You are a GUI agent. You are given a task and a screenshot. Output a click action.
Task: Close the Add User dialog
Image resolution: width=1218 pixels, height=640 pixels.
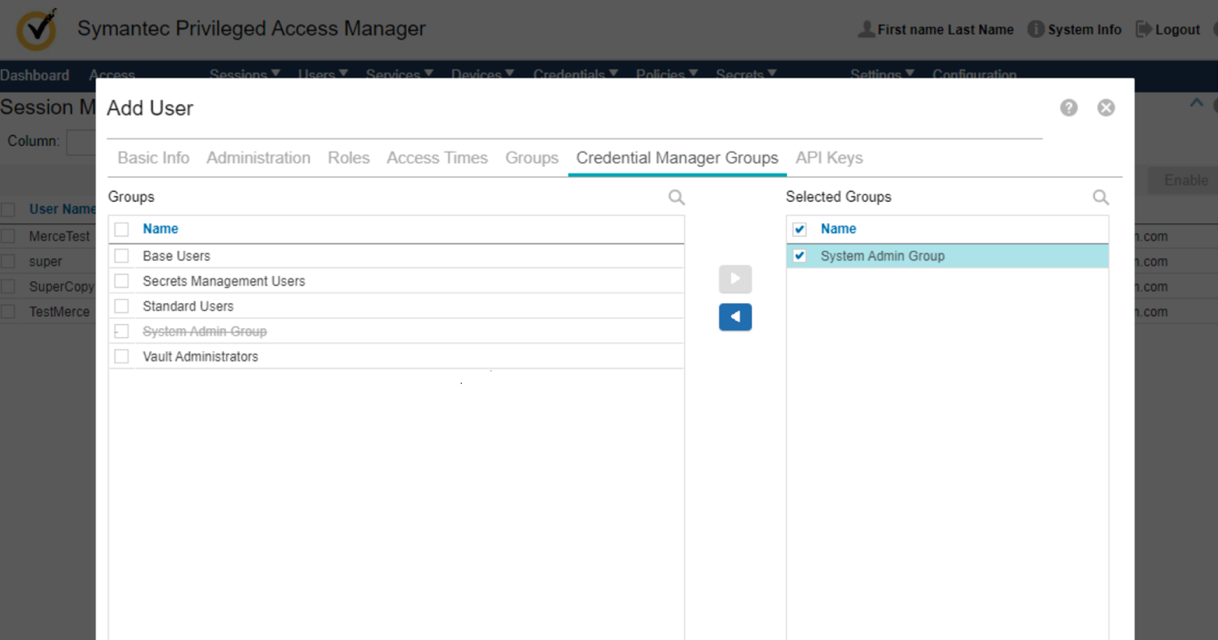(x=1106, y=108)
